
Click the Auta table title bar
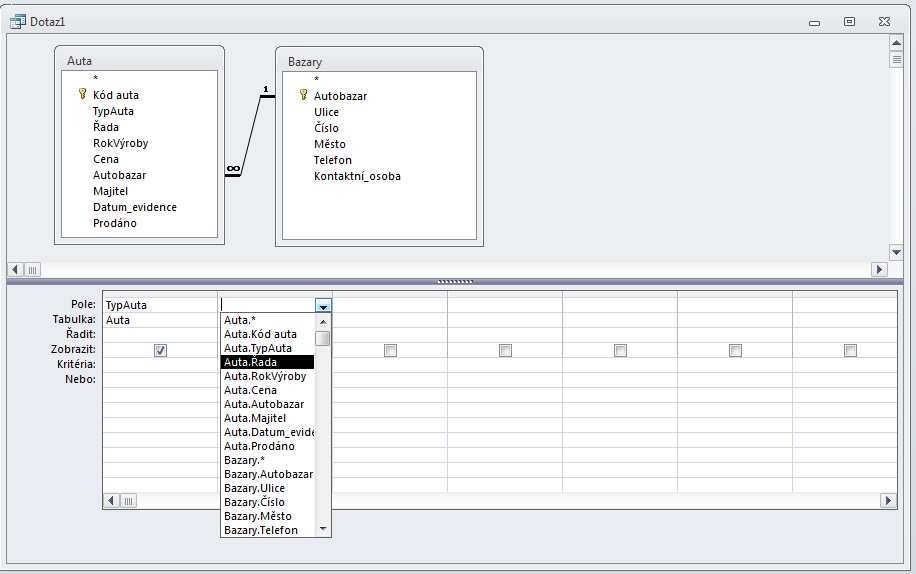[x=139, y=60]
